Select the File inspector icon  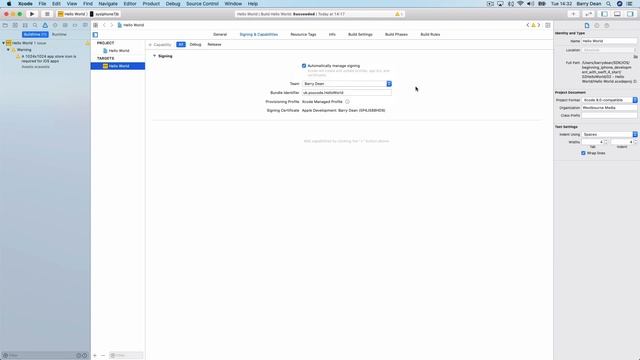pos(587,25)
